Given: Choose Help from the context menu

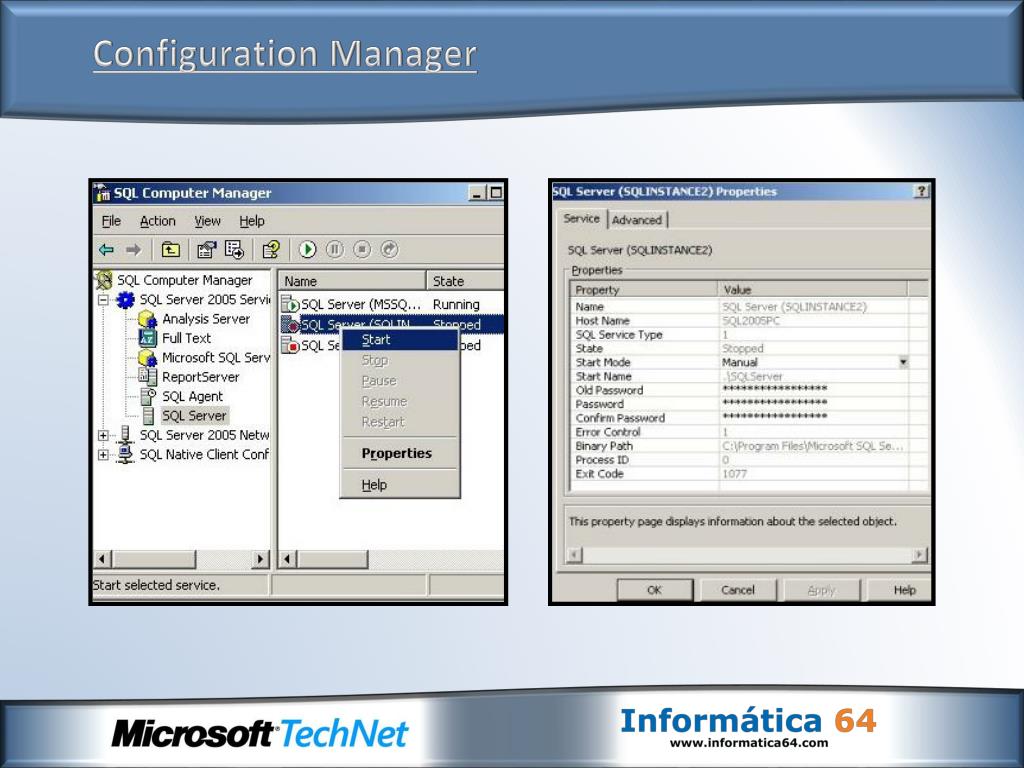Looking at the screenshot, I should [400, 485].
